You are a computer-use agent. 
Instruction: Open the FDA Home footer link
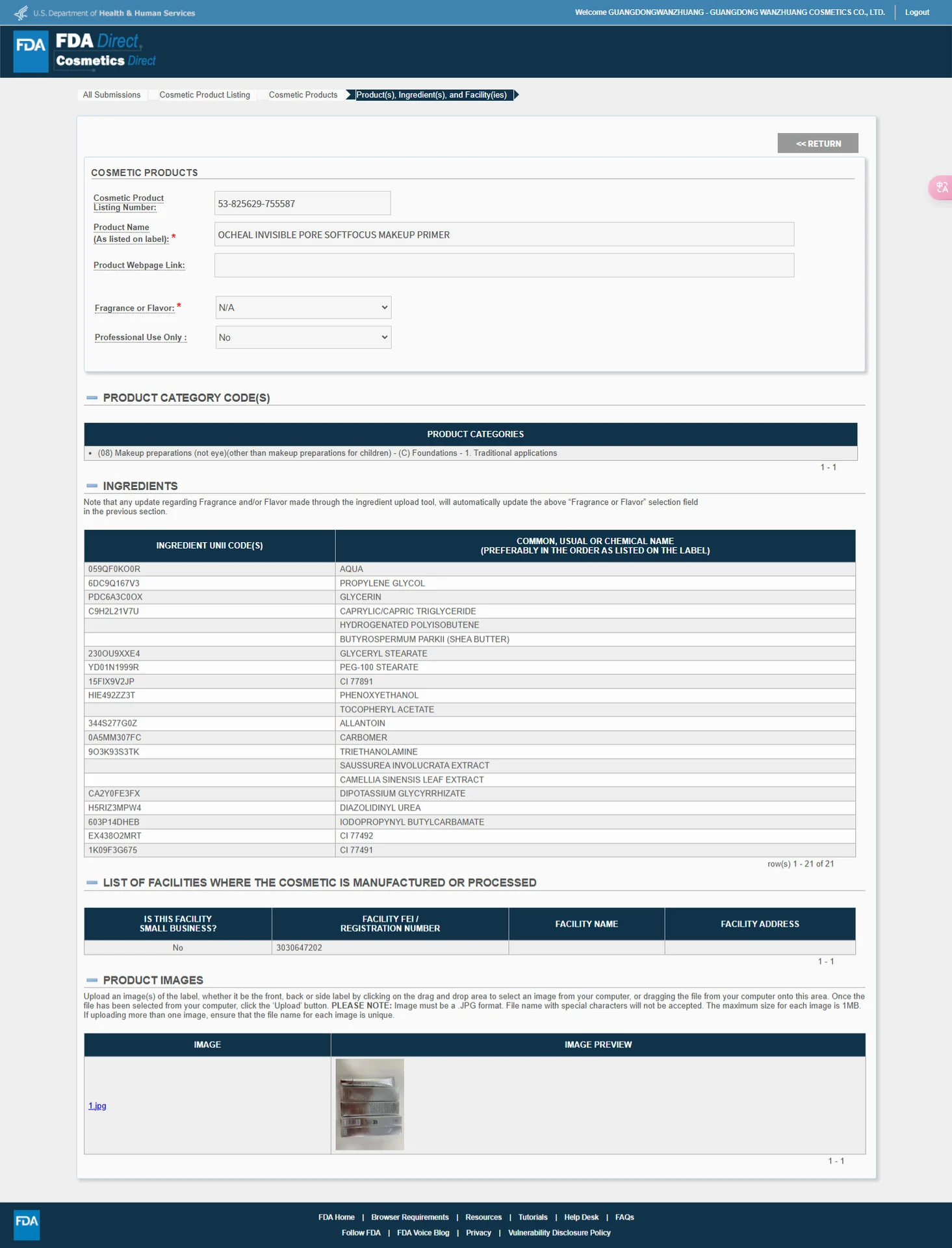tap(337, 1217)
